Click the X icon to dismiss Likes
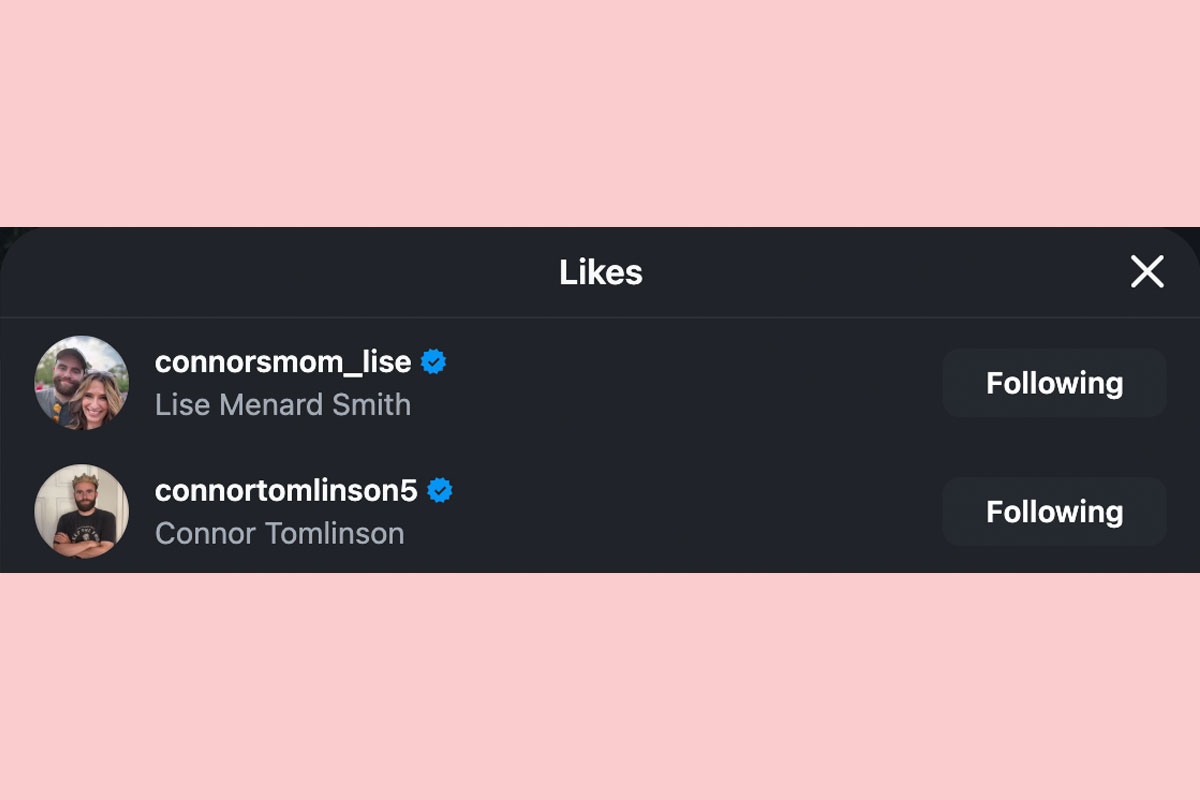 coord(1146,271)
